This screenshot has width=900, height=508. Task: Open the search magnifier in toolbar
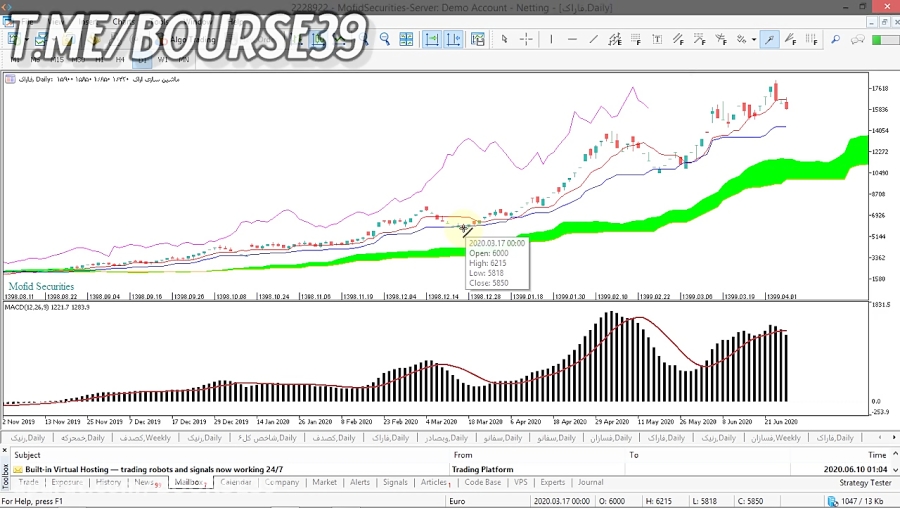pos(835,40)
